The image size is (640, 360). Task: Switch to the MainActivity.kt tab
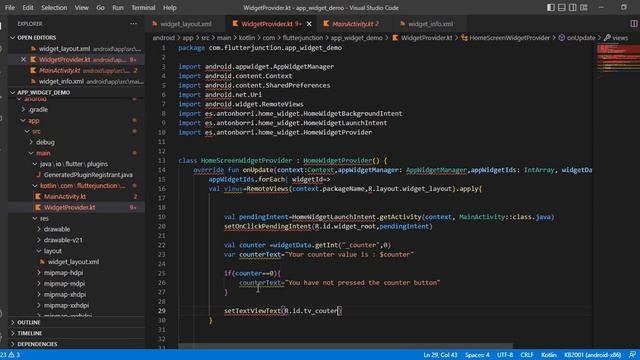point(352,24)
